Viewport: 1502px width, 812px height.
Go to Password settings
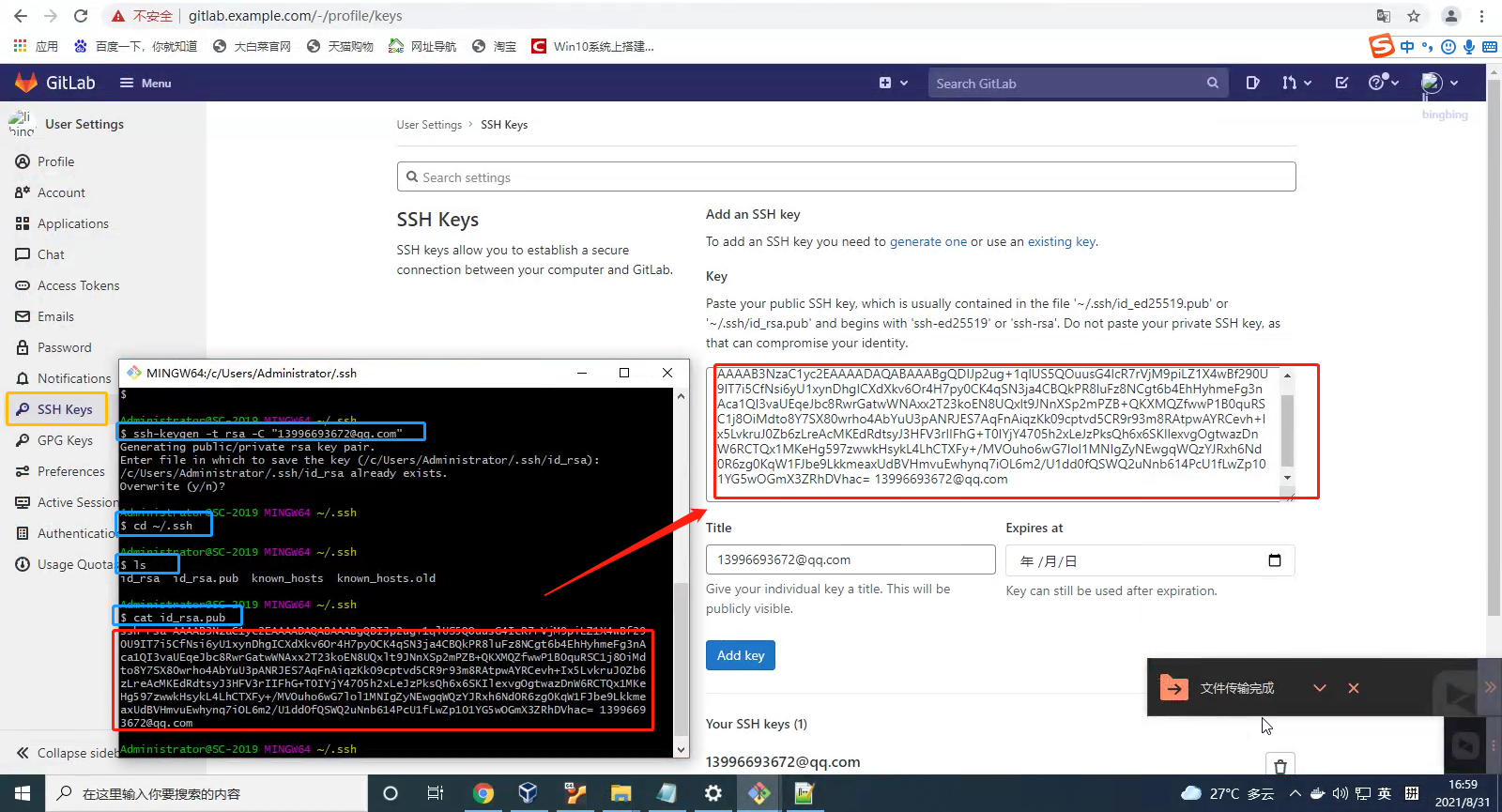coord(64,347)
